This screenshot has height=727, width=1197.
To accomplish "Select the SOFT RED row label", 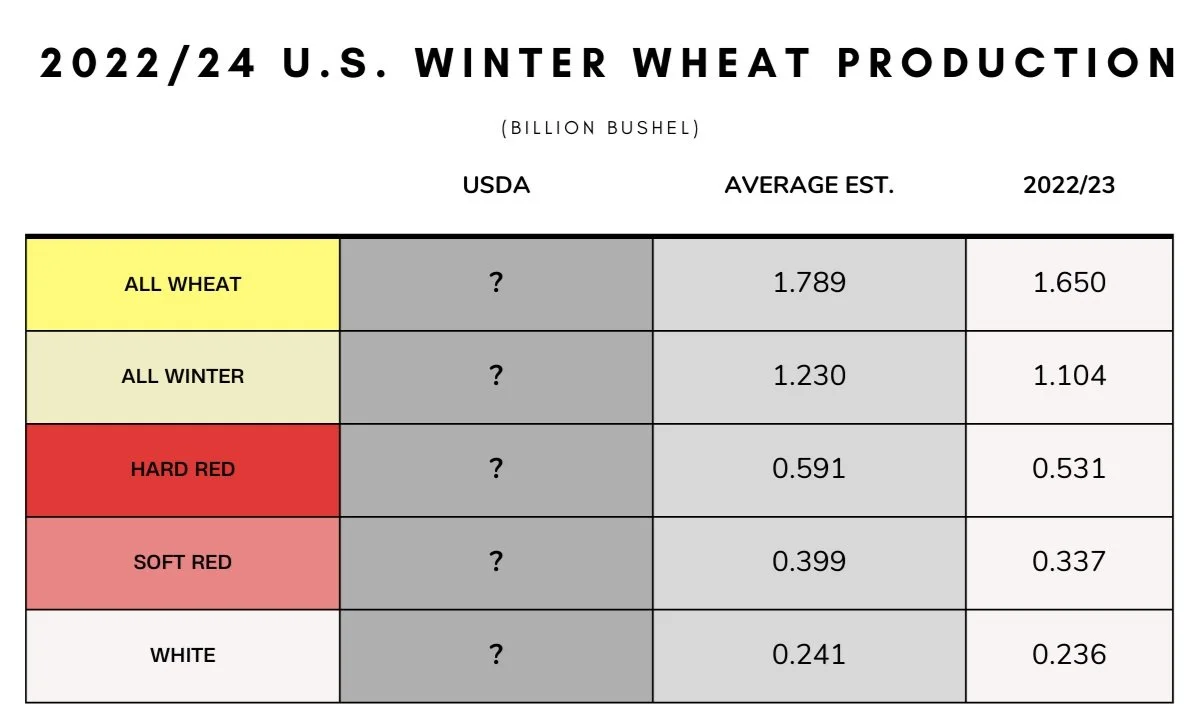I will point(182,563).
